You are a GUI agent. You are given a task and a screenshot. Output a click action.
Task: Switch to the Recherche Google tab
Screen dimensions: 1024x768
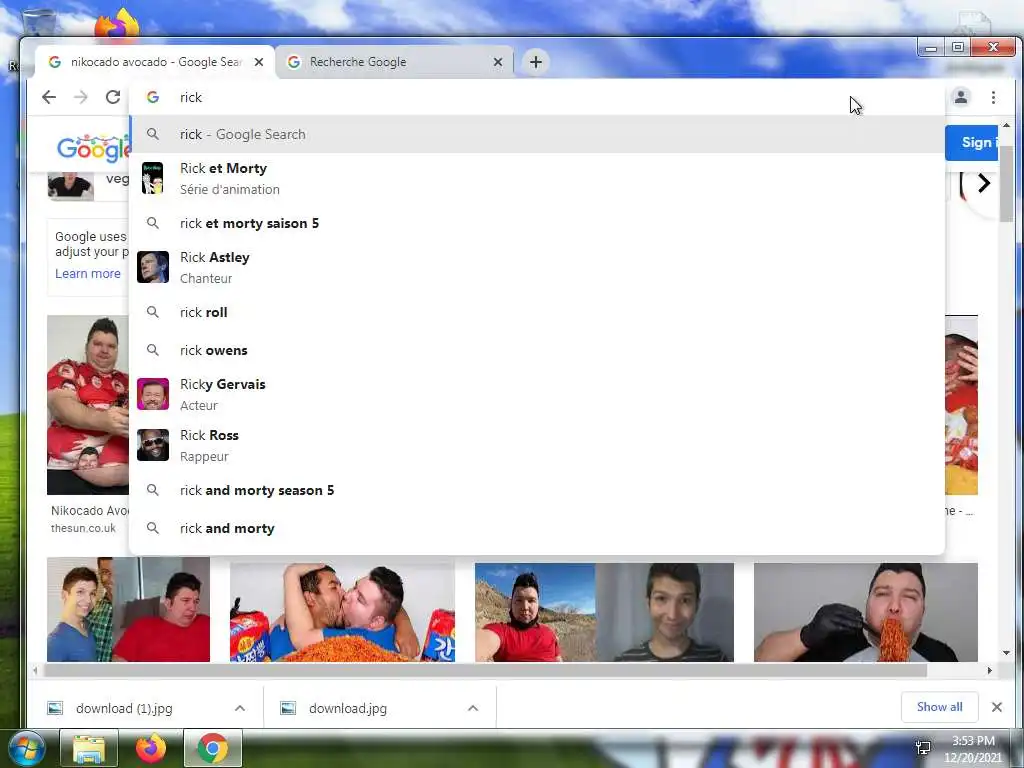[x=394, y=62]
